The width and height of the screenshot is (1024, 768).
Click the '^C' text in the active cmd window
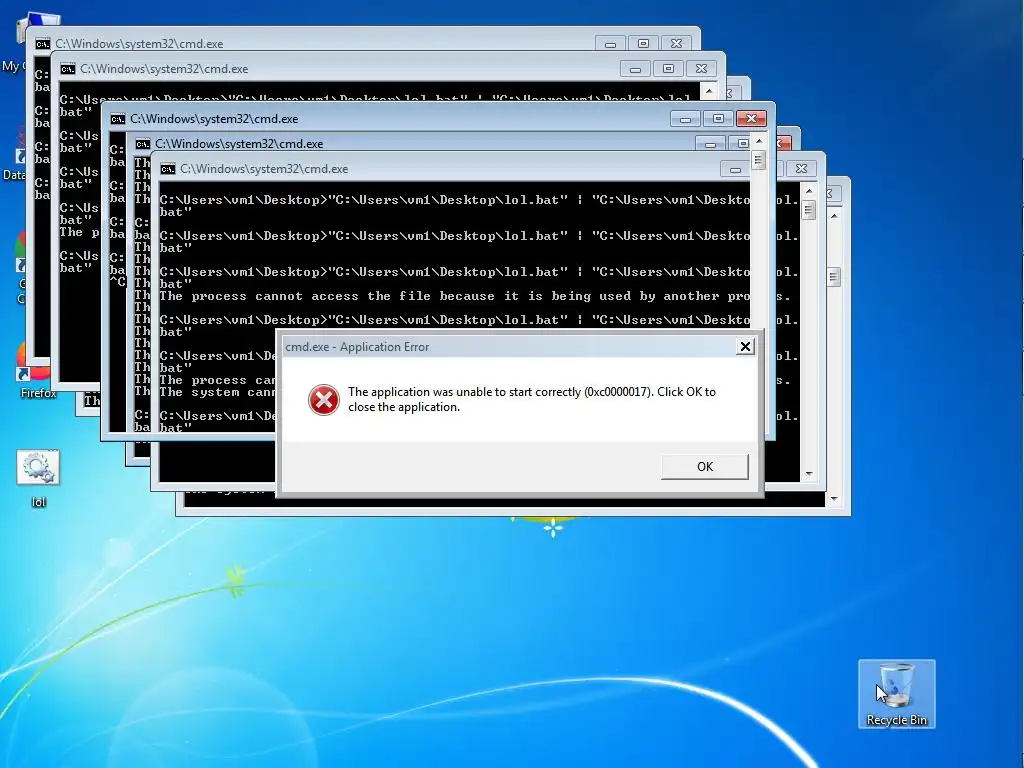[x=118, y=281]
